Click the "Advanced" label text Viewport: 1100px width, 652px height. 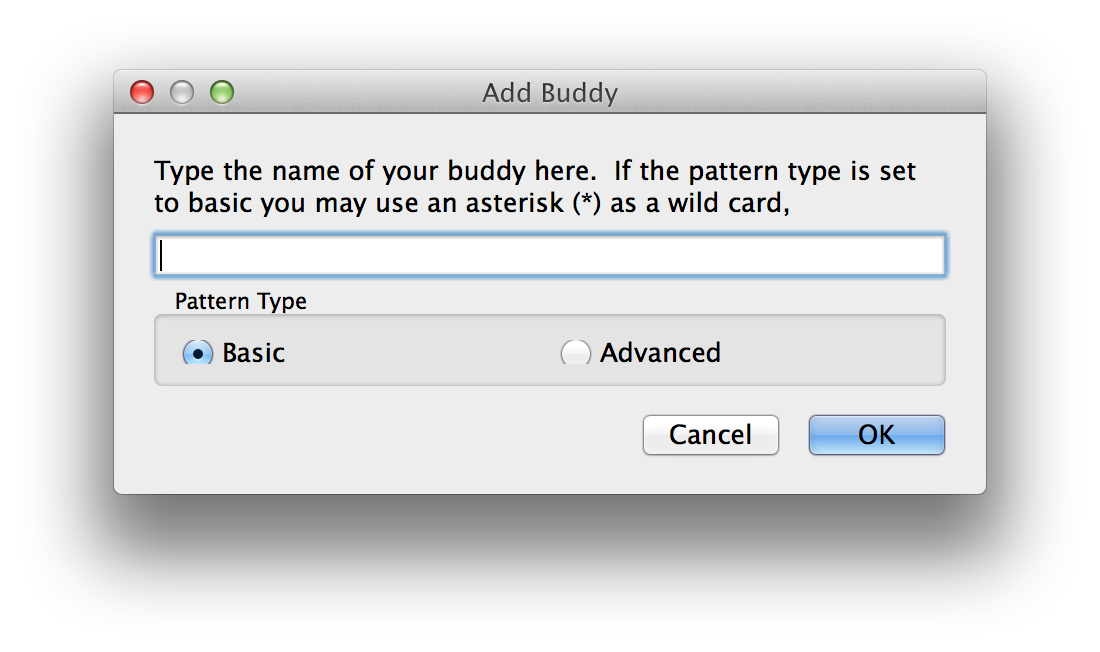click(x=660, y=353)
